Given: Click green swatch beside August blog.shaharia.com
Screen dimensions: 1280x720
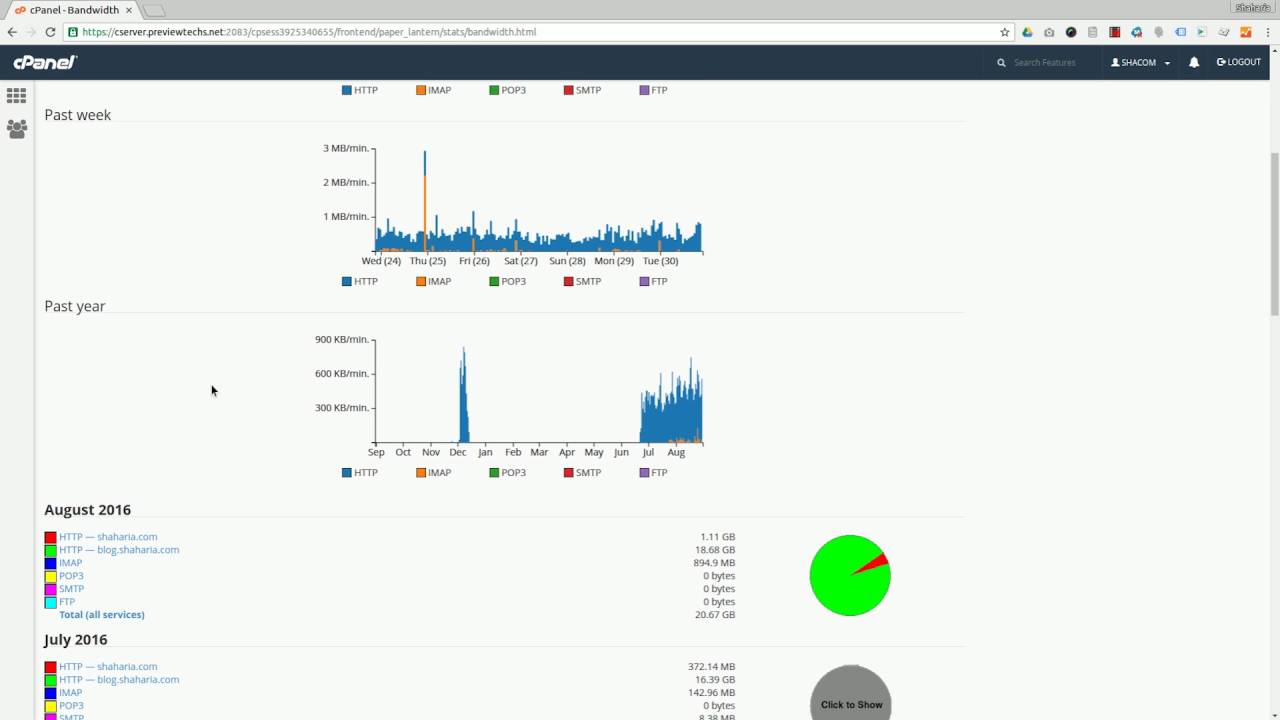Looking at the screenshot, I should pyautogui.click(x=50, y=551).
